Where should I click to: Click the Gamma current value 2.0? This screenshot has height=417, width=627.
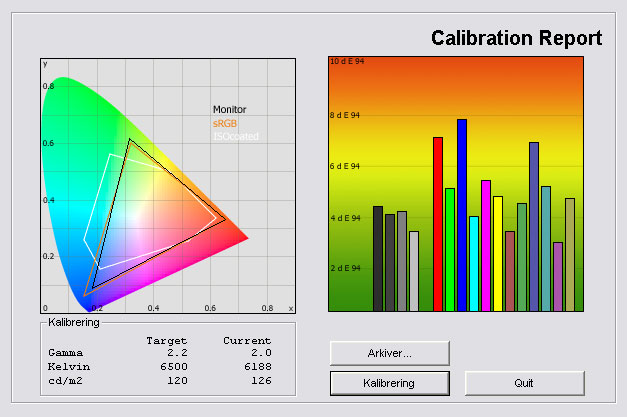262,353
